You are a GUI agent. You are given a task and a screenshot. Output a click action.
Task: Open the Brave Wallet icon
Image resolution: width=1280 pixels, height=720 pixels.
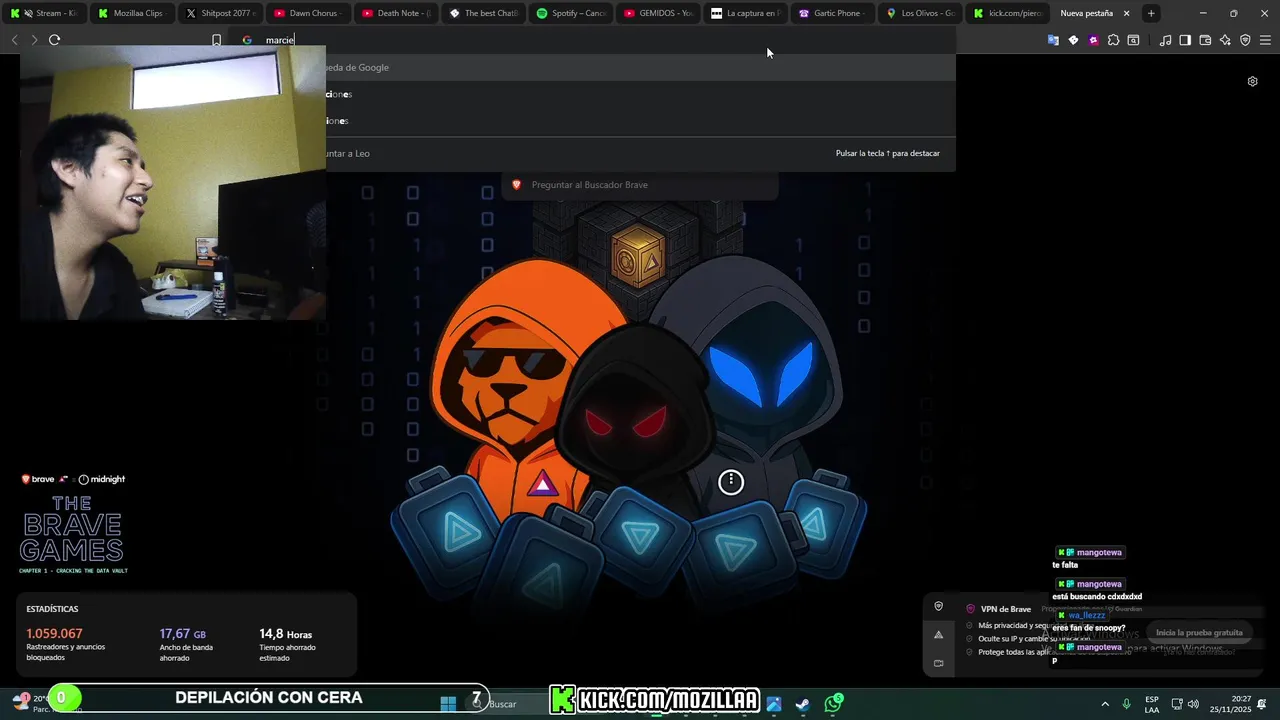click(1205, 40)
